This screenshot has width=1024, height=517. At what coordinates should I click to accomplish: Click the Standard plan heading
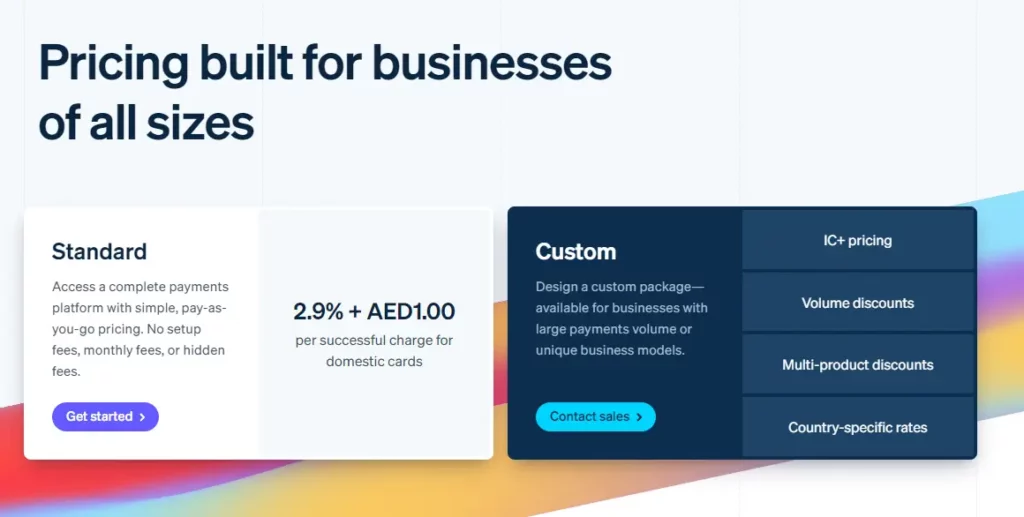(99, 251)
